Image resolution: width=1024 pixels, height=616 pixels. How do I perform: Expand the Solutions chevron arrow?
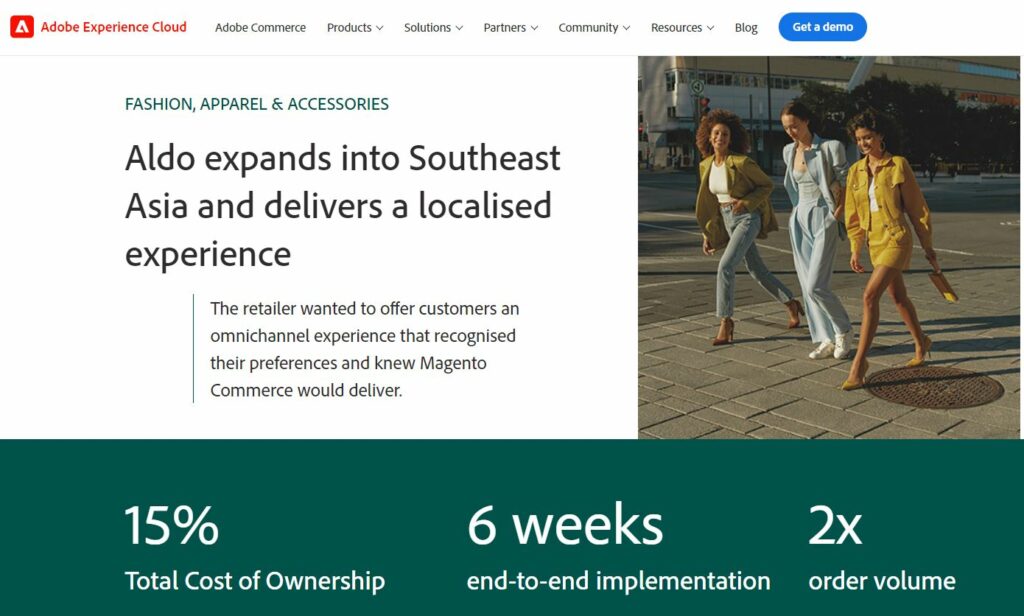click(459, 28)
